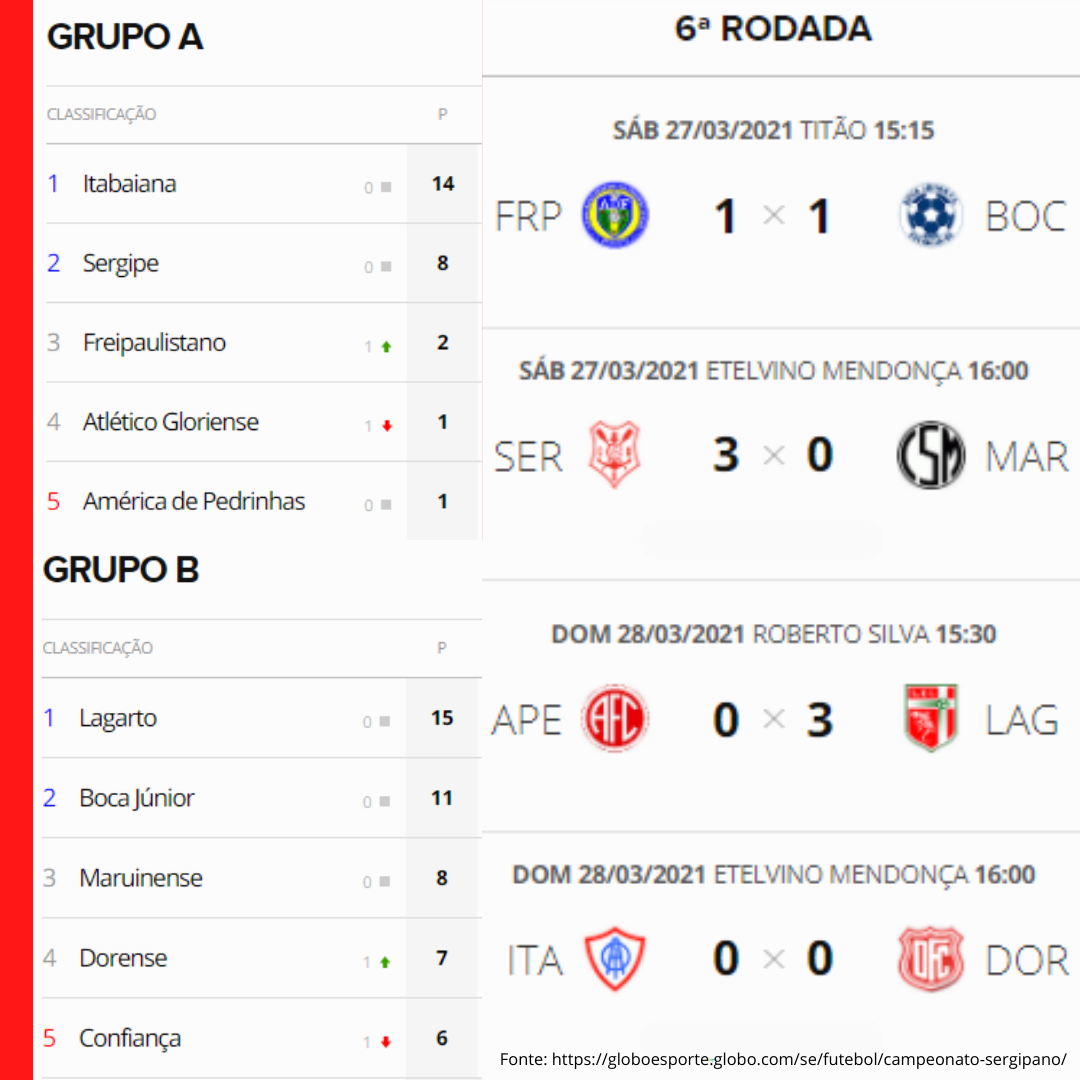
Task: Click the 6ª Rodada header
Action: [x=773, y=29]
